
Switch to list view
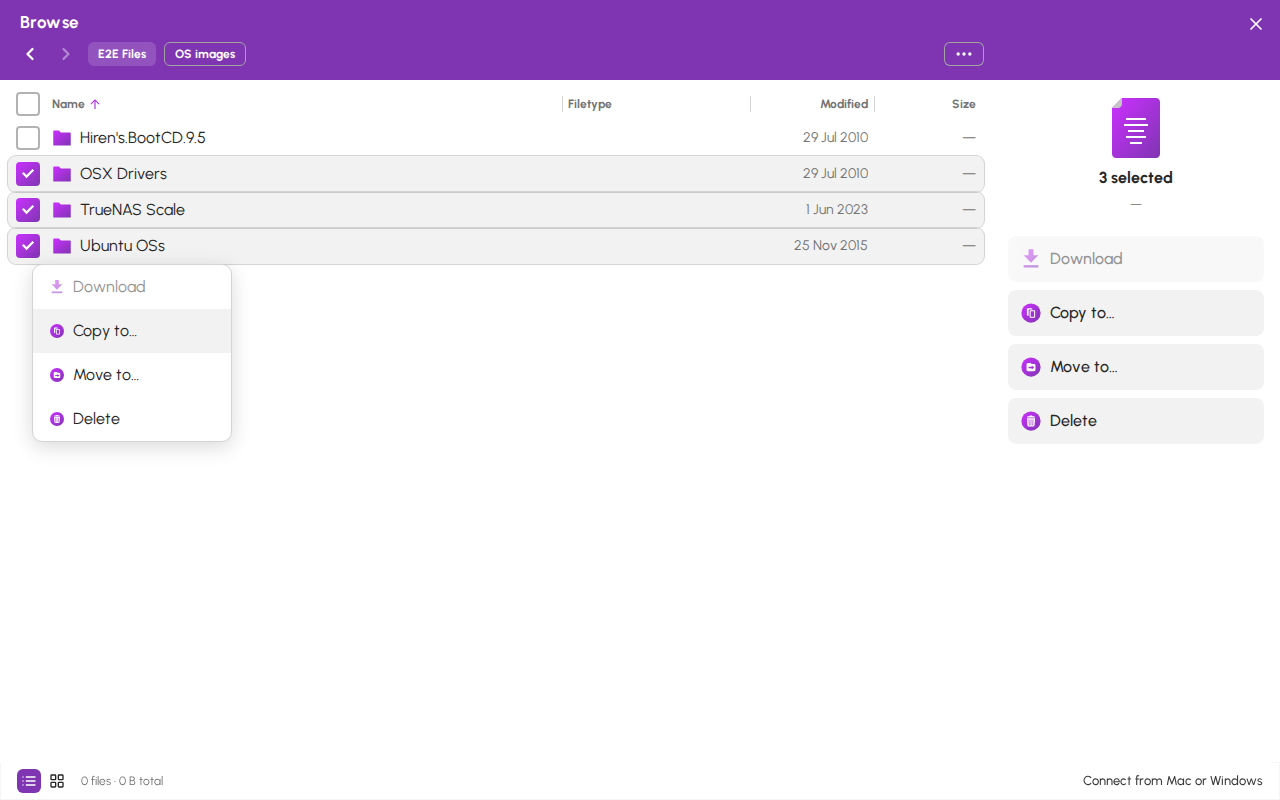tap(29, 781)
